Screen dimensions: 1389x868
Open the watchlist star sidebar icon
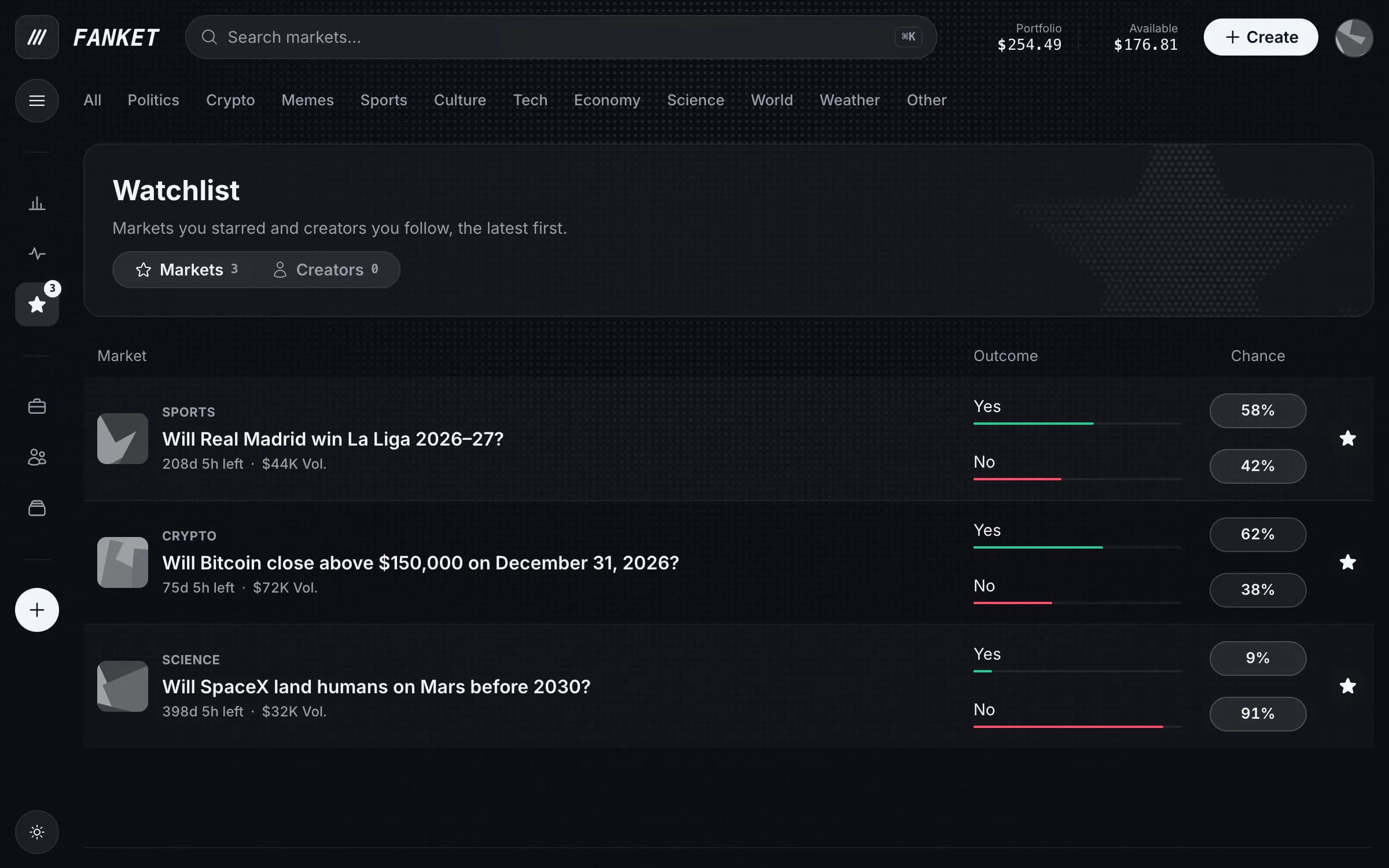[x=37, y=304]
